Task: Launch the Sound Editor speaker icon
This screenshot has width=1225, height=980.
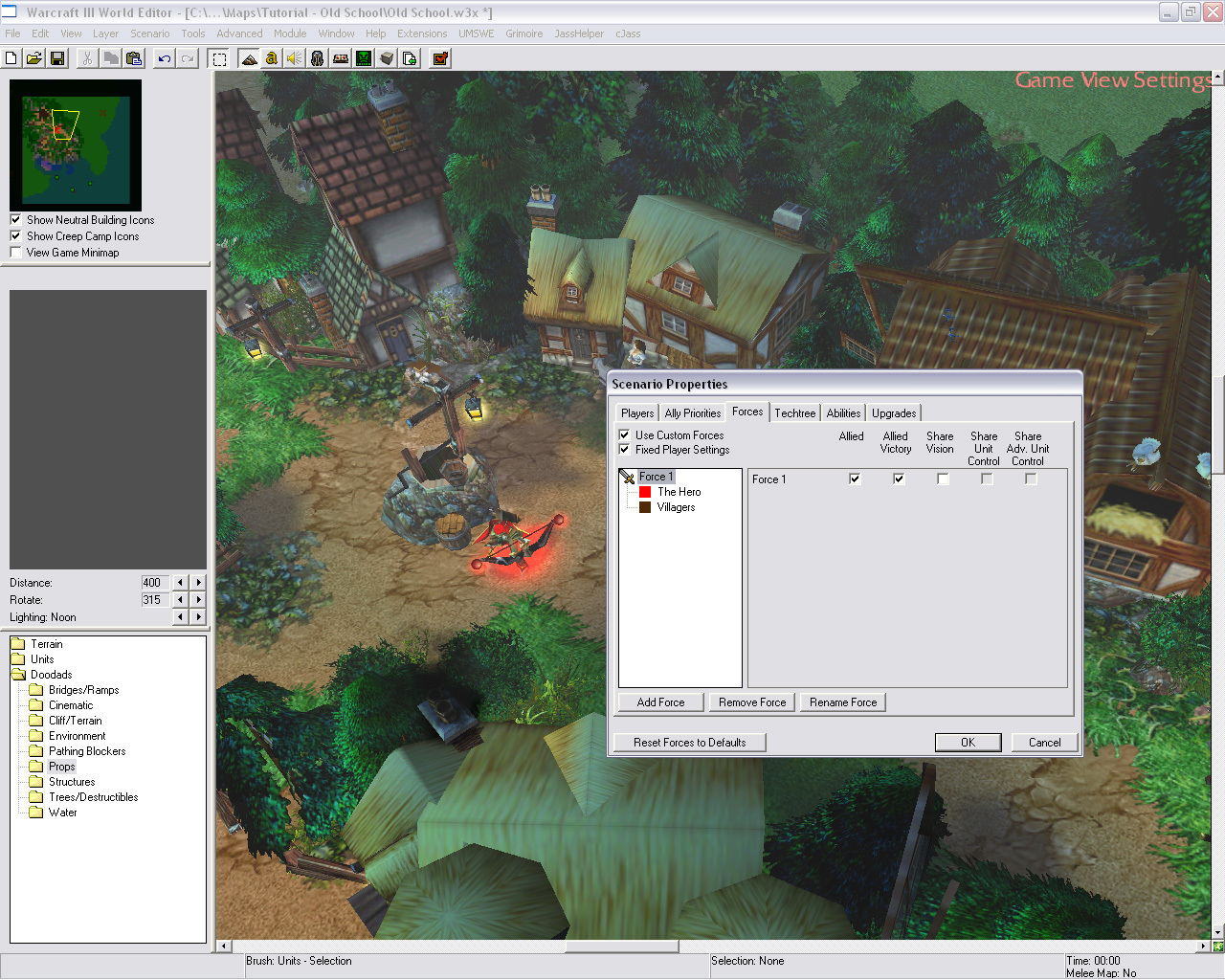Action: pyautogui.click(x=295, y=58)
